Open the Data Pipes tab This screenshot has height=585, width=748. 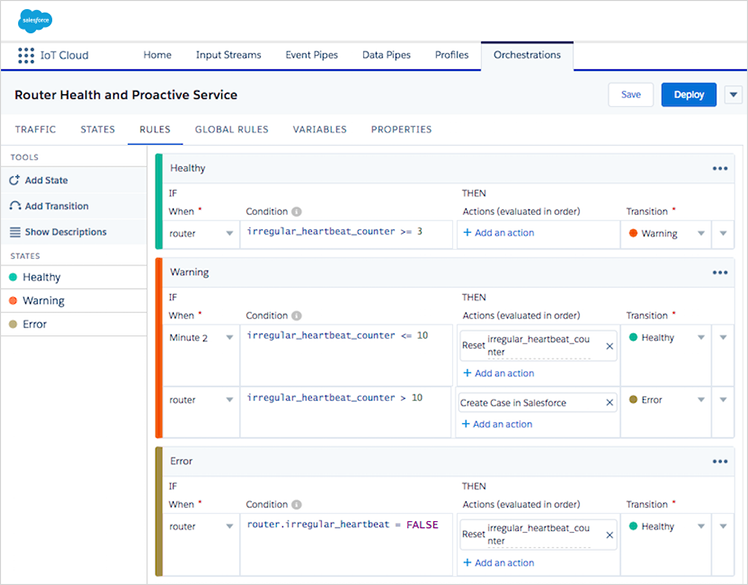click(x=386, y=55)
